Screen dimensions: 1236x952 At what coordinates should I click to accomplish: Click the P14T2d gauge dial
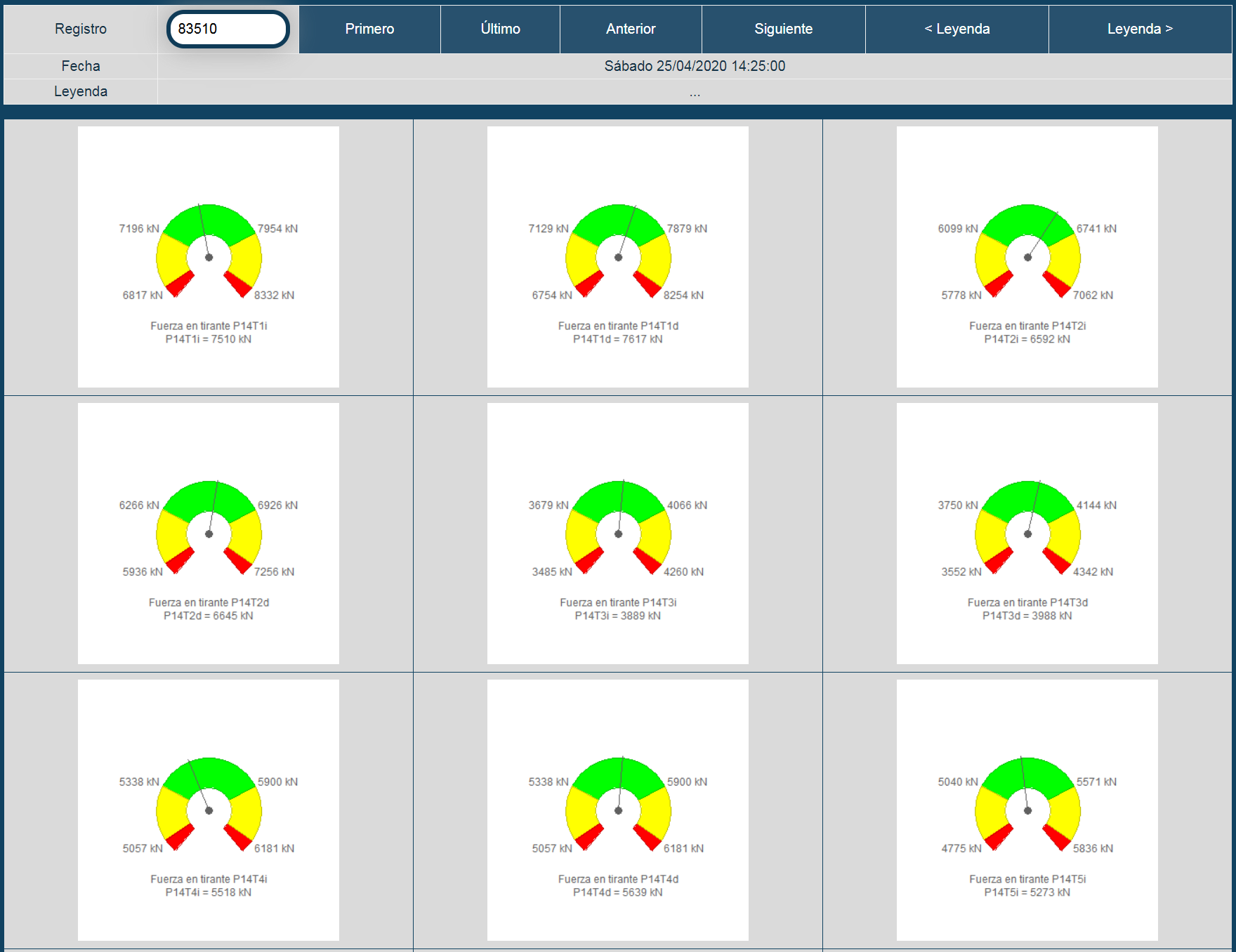209,534
